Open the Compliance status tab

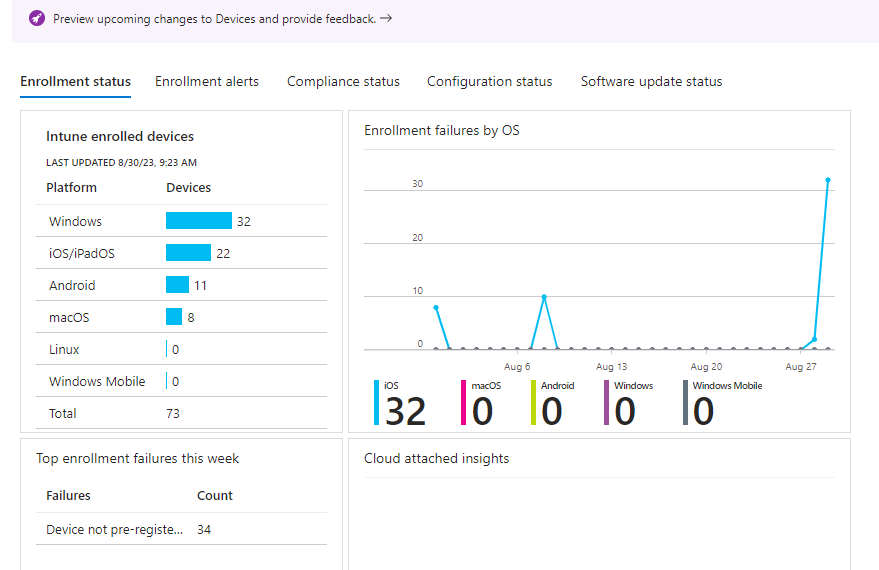(343, 82)
